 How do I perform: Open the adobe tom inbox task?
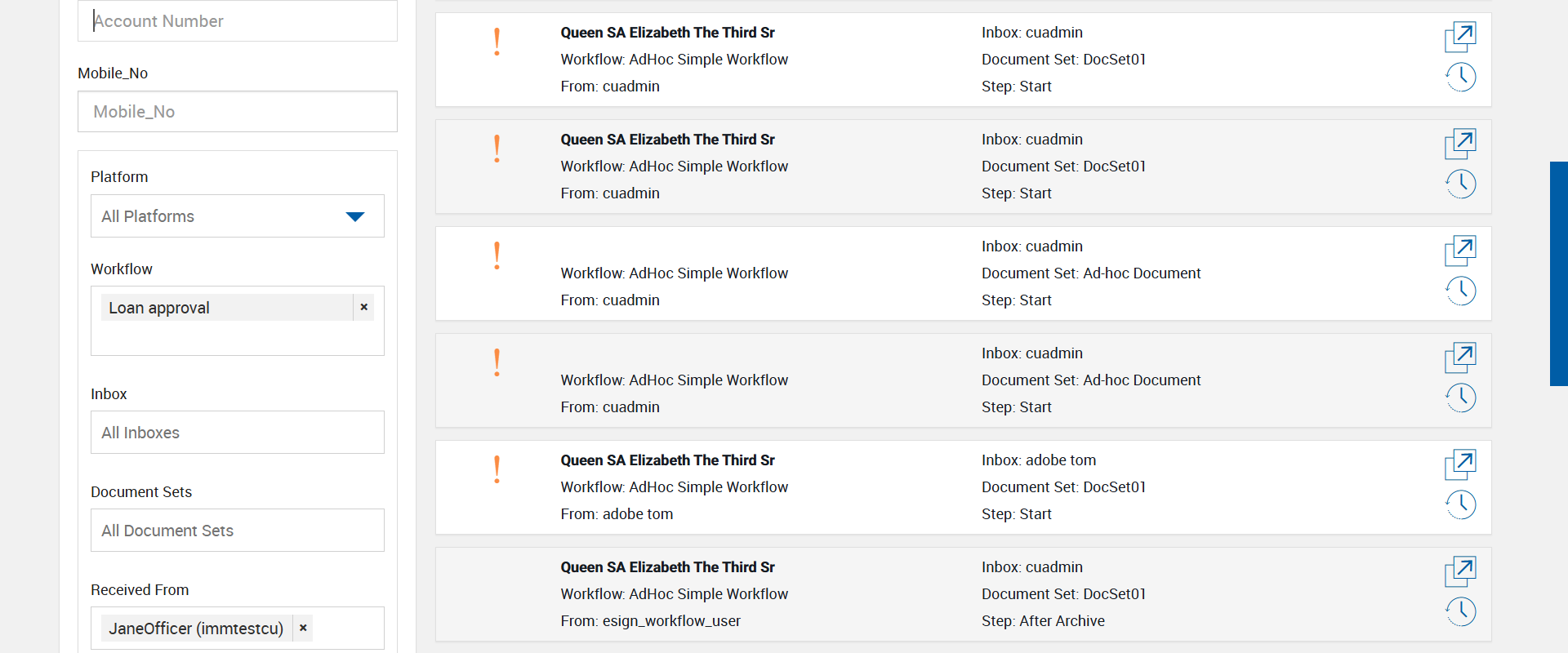point(1459,464)
